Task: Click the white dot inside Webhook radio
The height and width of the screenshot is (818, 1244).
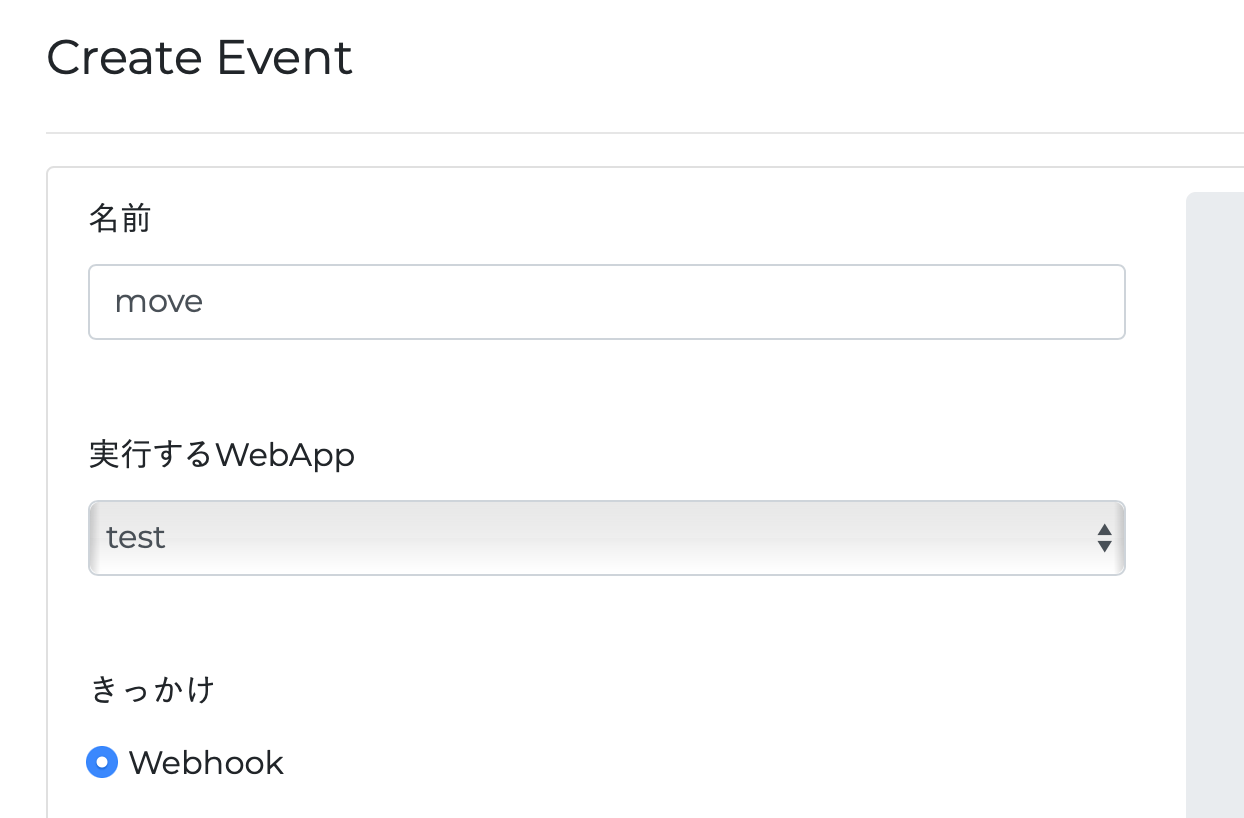Action: [102, 763]
